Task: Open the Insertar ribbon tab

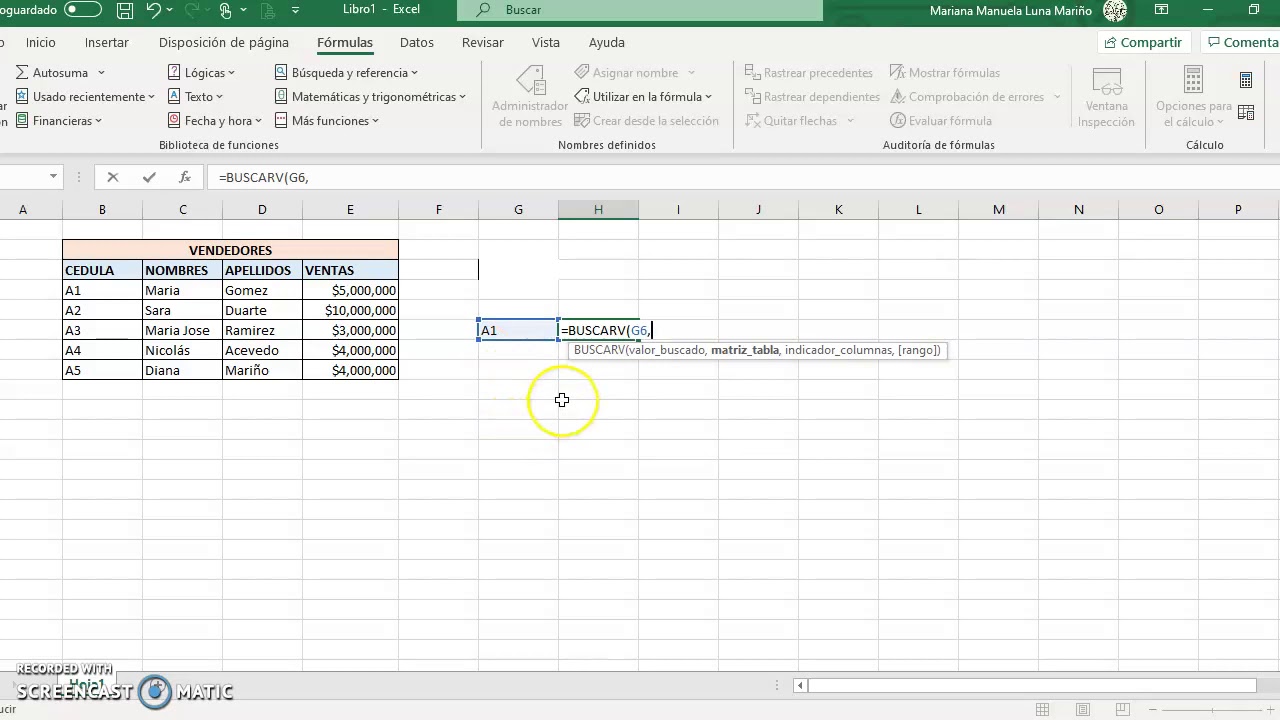Action: point(107,43)
